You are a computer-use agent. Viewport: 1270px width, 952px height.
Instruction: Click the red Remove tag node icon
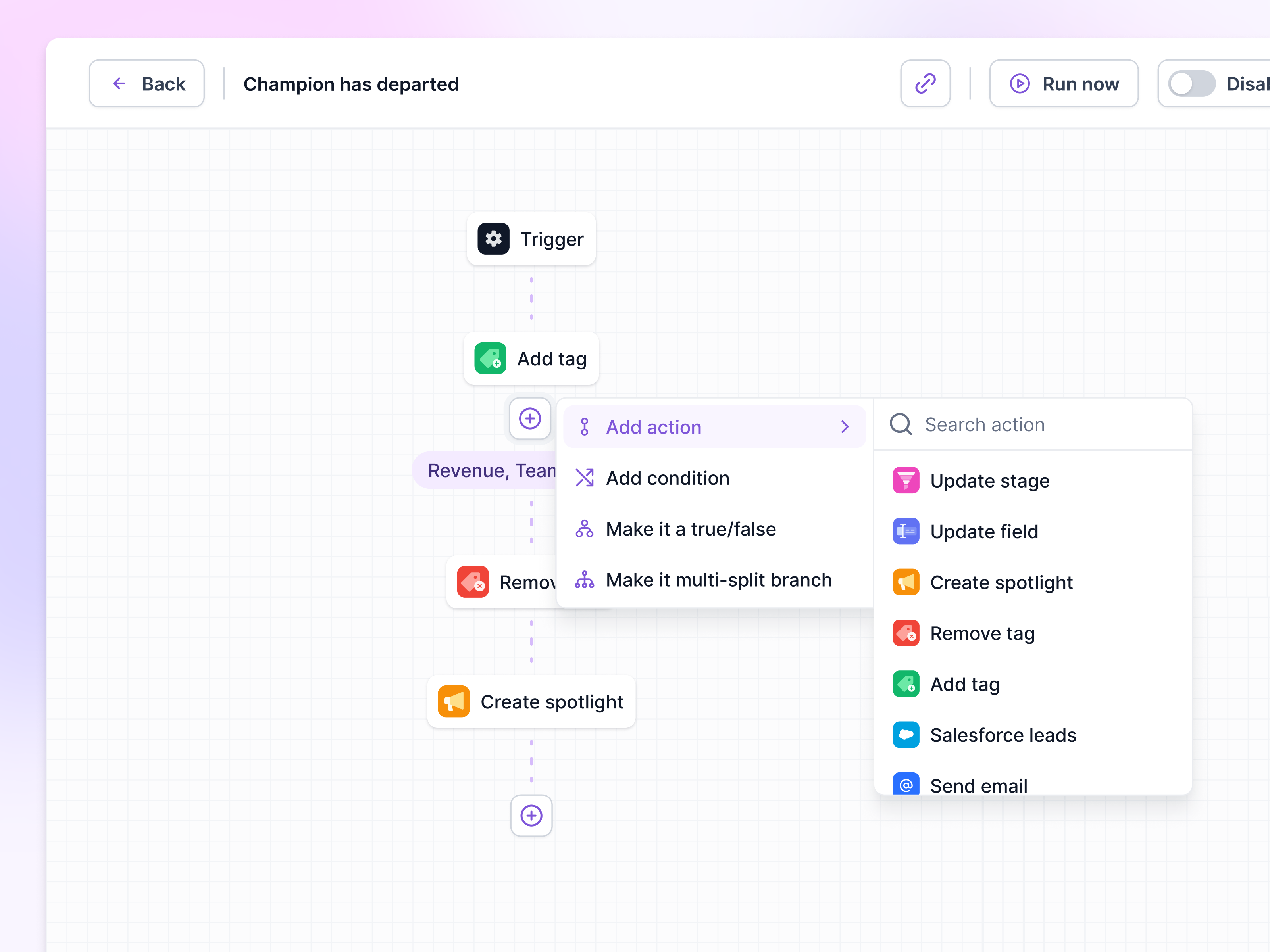coord(473,582)
